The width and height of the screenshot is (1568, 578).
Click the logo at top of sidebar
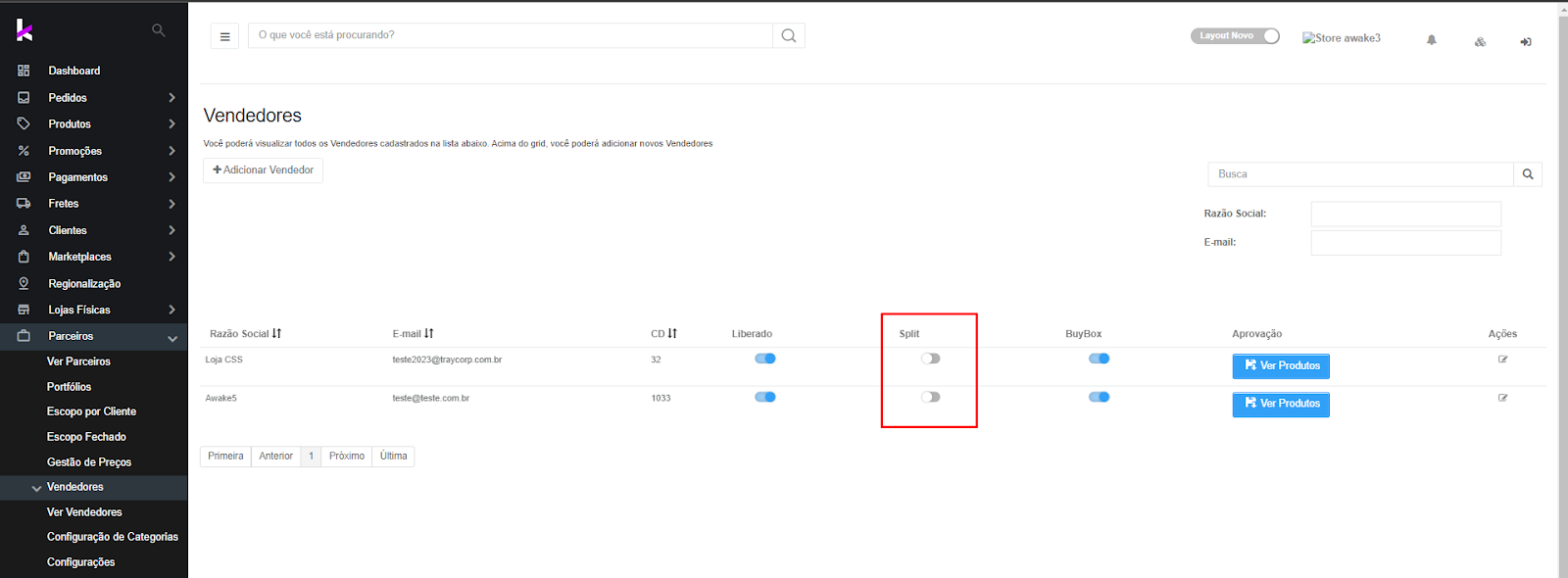[x=24, y=30]
